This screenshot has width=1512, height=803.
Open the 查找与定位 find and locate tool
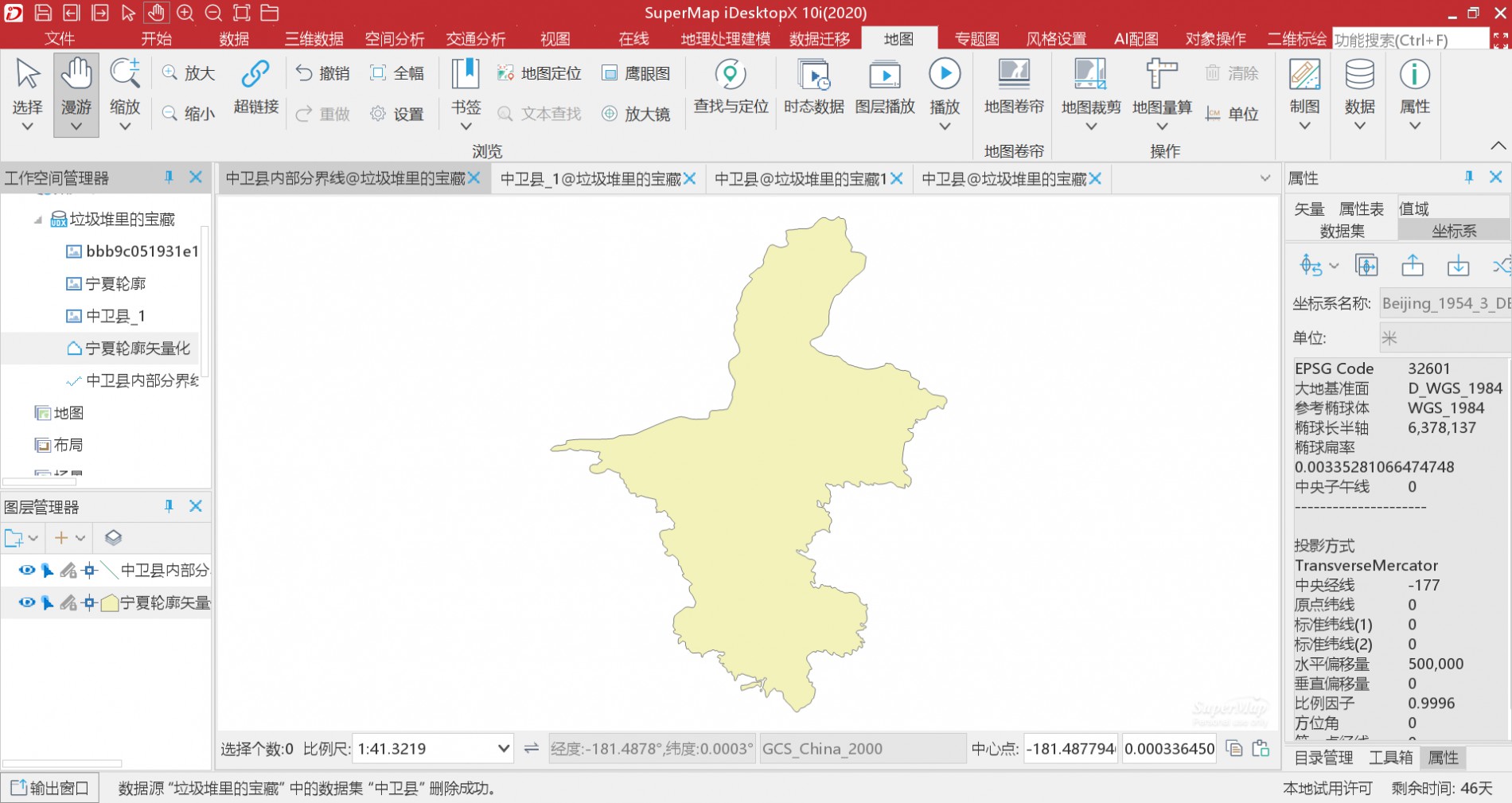coord(731,76)
